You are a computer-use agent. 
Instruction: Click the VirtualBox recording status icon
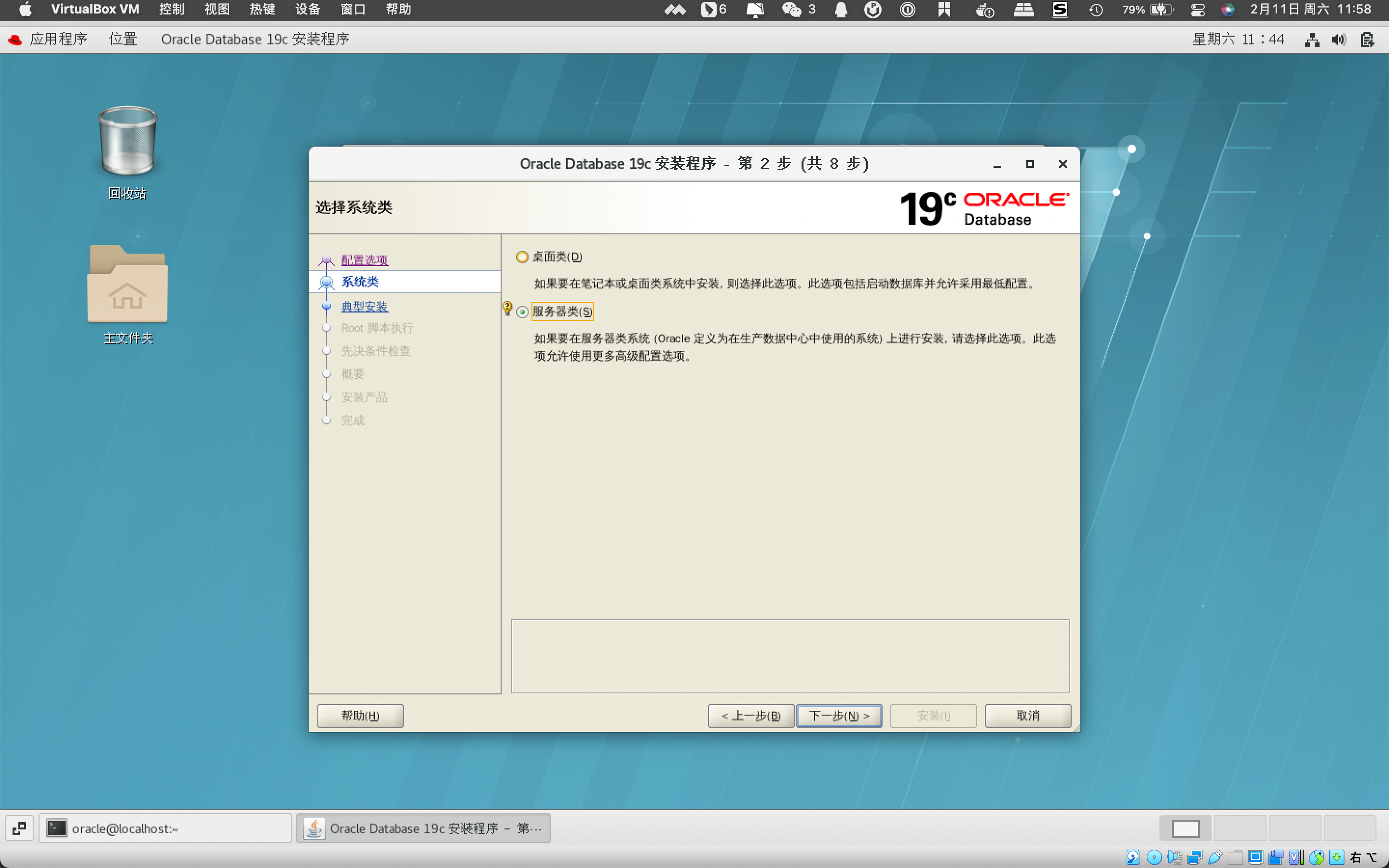coord(1275,857)
